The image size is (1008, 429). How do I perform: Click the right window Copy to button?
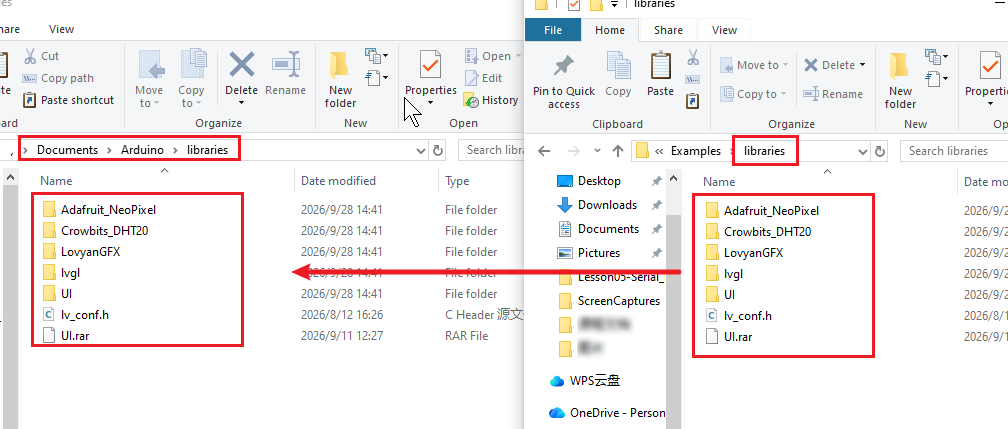tap(753, 94)
